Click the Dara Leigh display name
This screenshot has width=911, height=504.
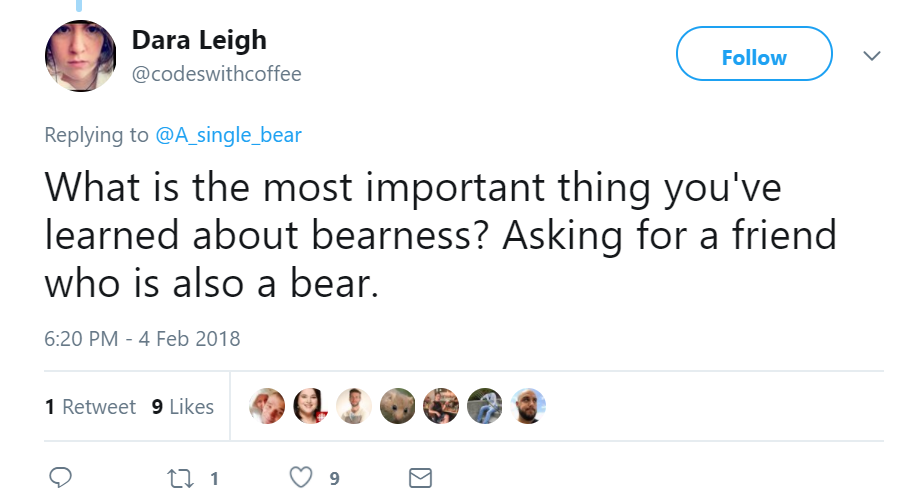199,41
